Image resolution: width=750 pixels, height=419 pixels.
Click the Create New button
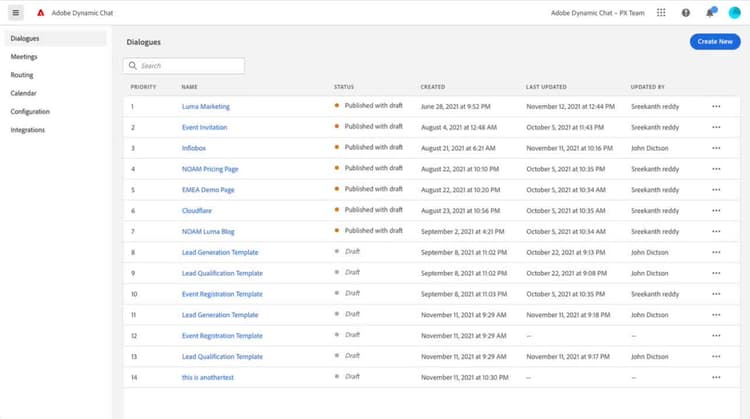tap(715, 41)
